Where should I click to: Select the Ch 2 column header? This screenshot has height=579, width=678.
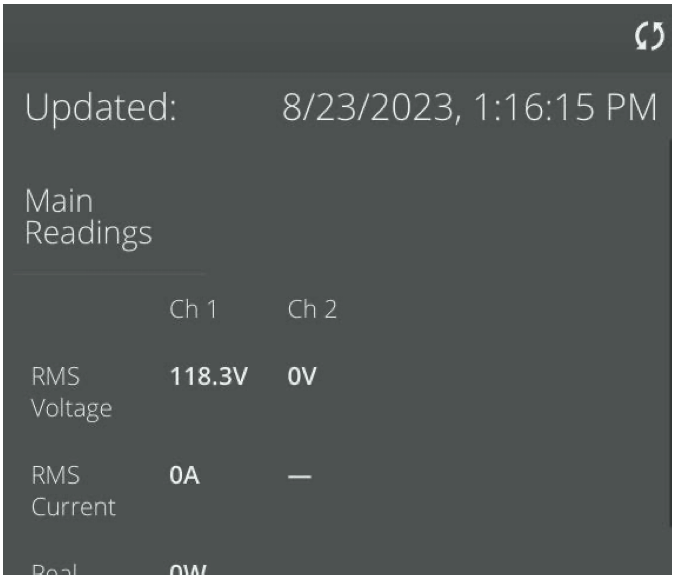pyautogui.click(x=312, y=310)
